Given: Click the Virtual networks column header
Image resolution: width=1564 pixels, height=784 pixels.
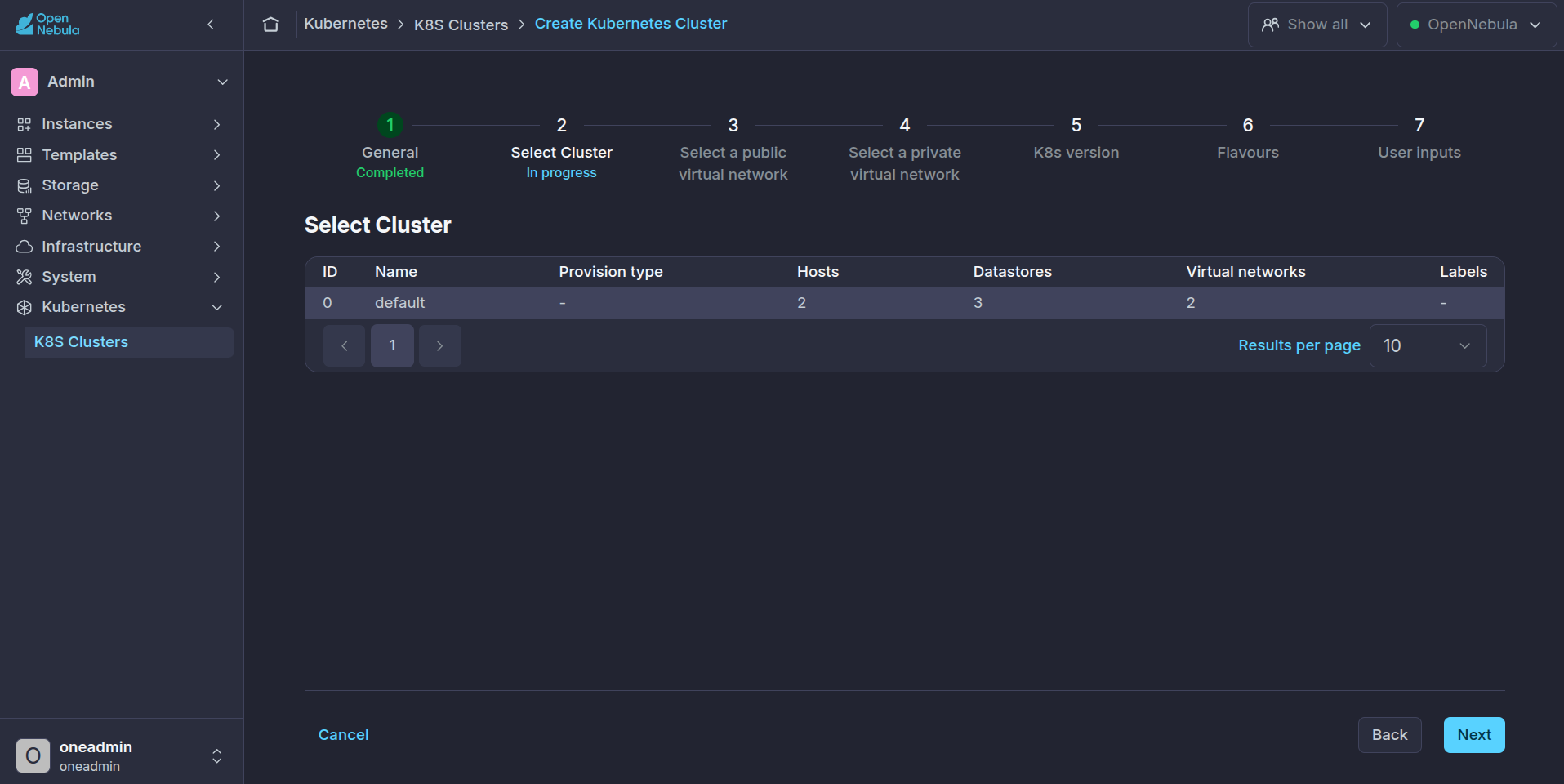Looking at the screenshot, I should [x=1245, y=272].
